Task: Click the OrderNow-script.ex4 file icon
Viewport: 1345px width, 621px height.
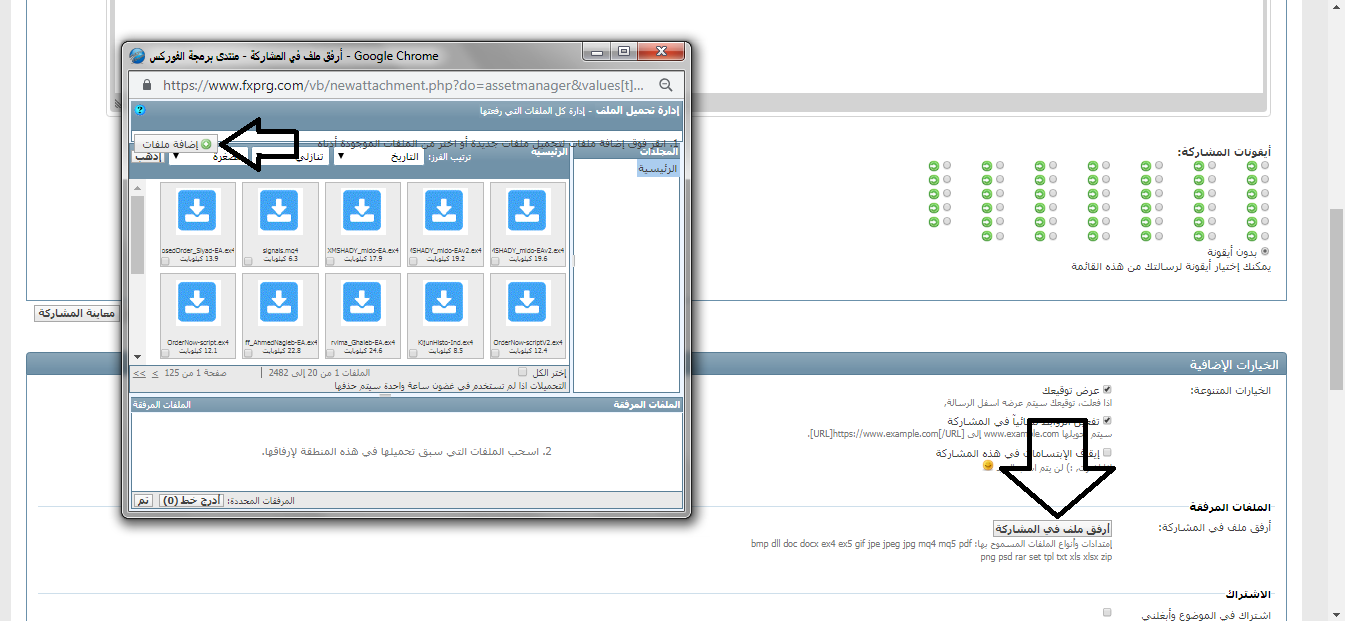Action: [197, 303]
